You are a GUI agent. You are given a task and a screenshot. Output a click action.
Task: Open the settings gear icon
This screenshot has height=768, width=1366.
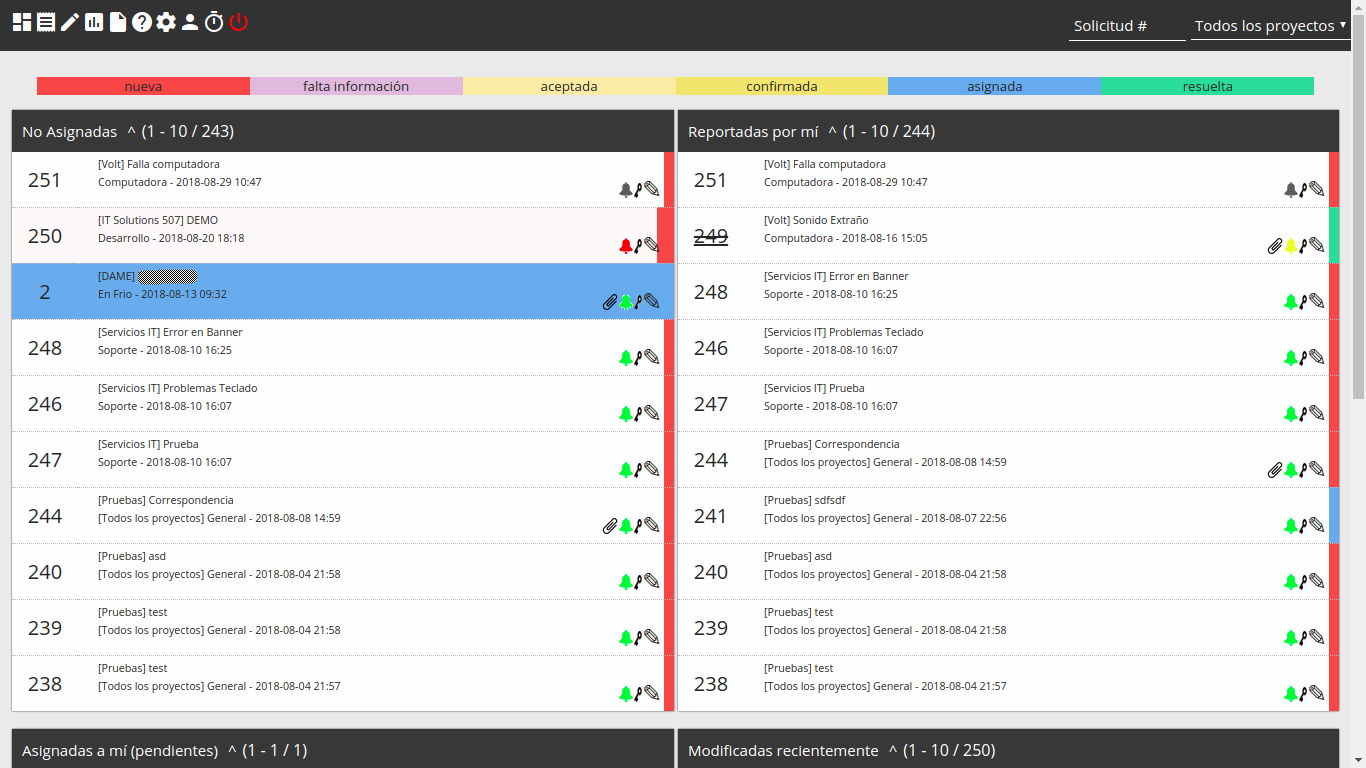[166, 22]
